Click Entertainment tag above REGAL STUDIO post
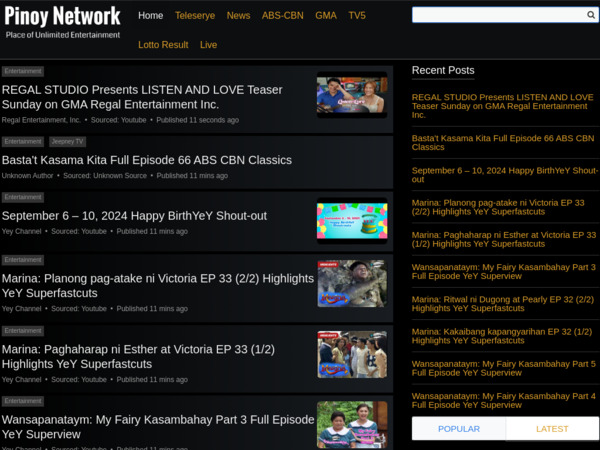This screenshot has width=600, height=450. [23, 71]
